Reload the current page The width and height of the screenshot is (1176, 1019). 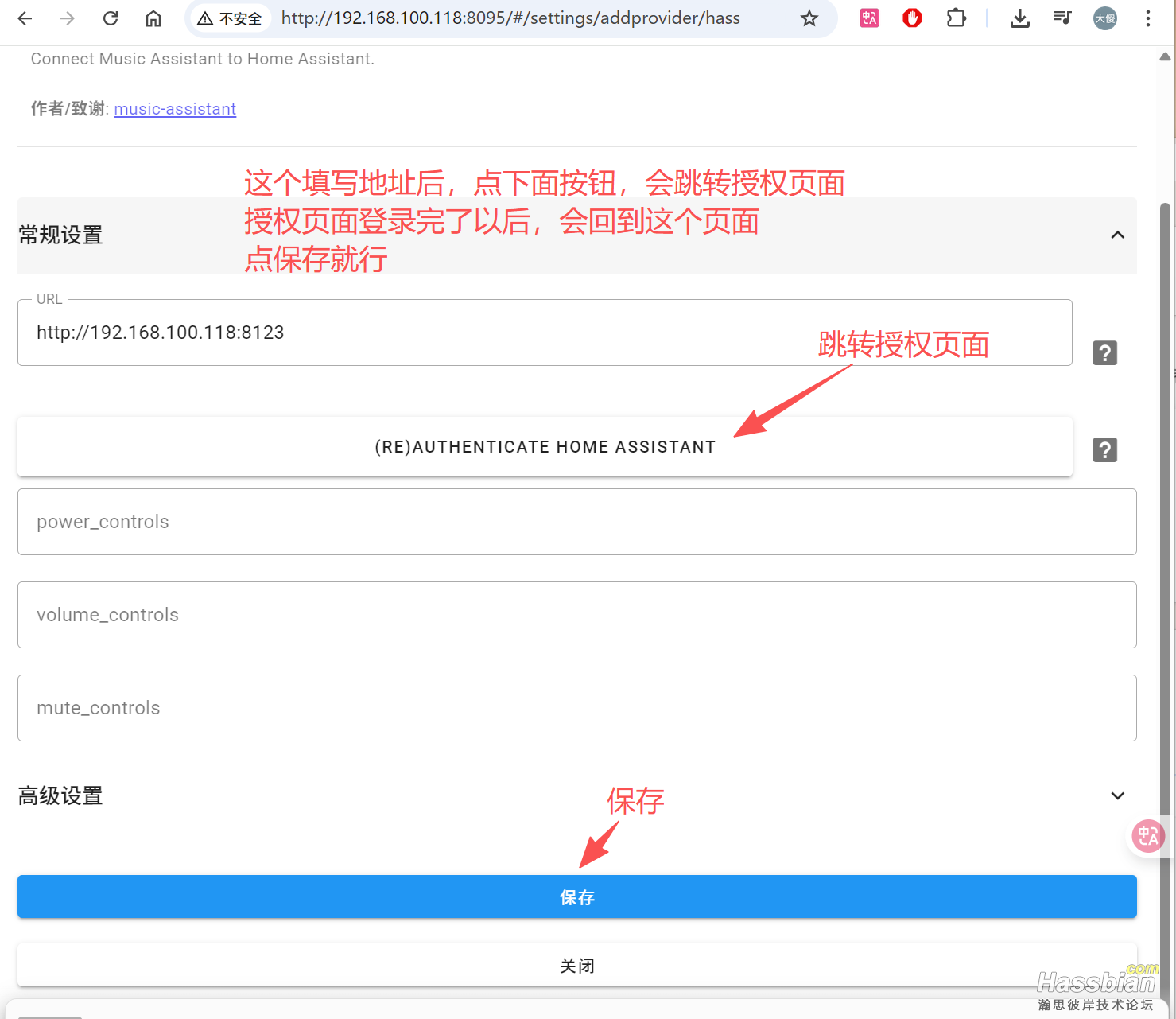(111, 18)
